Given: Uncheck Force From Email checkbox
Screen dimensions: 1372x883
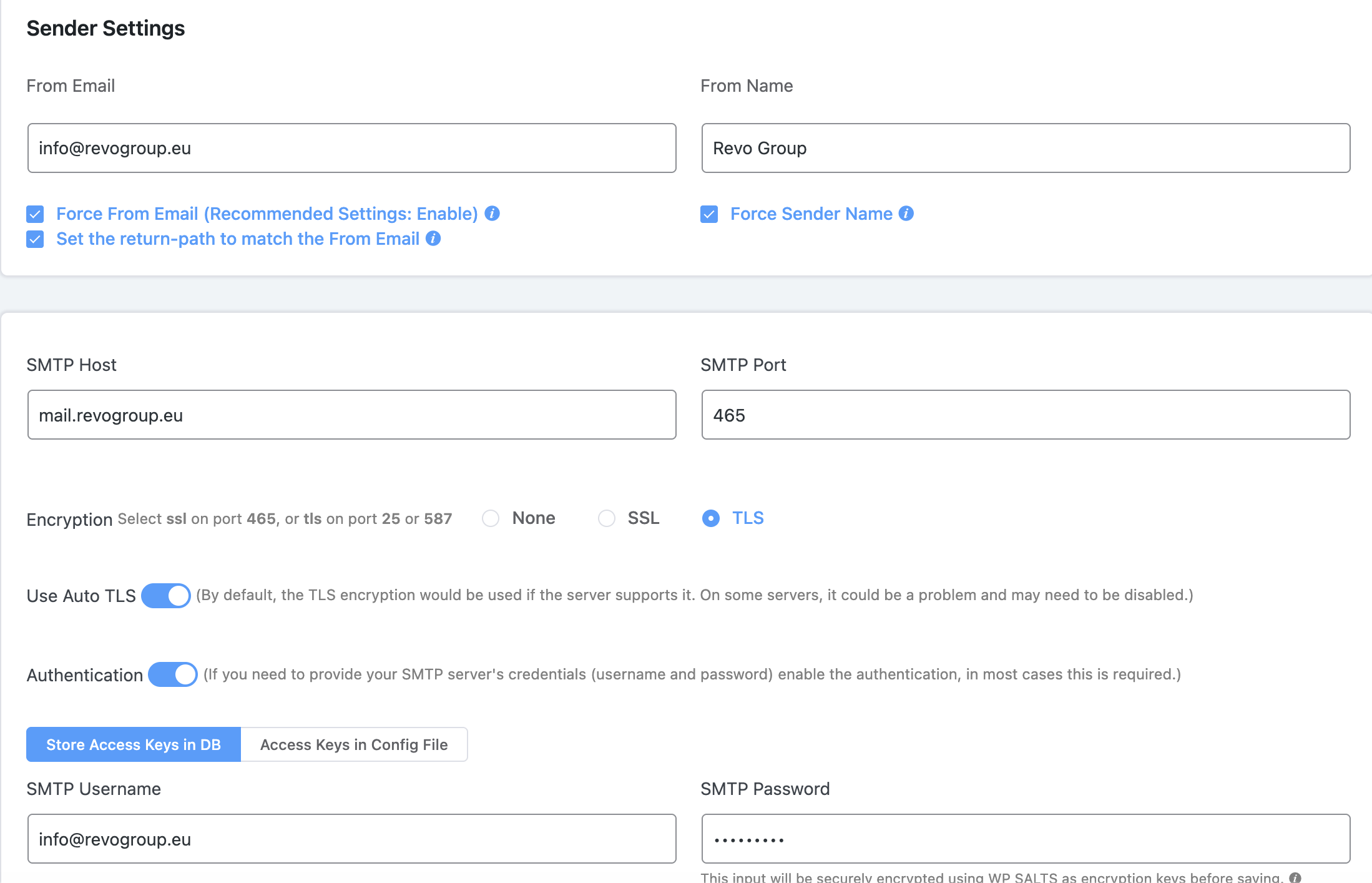Looking at the screenshot, I should point(35,214).
